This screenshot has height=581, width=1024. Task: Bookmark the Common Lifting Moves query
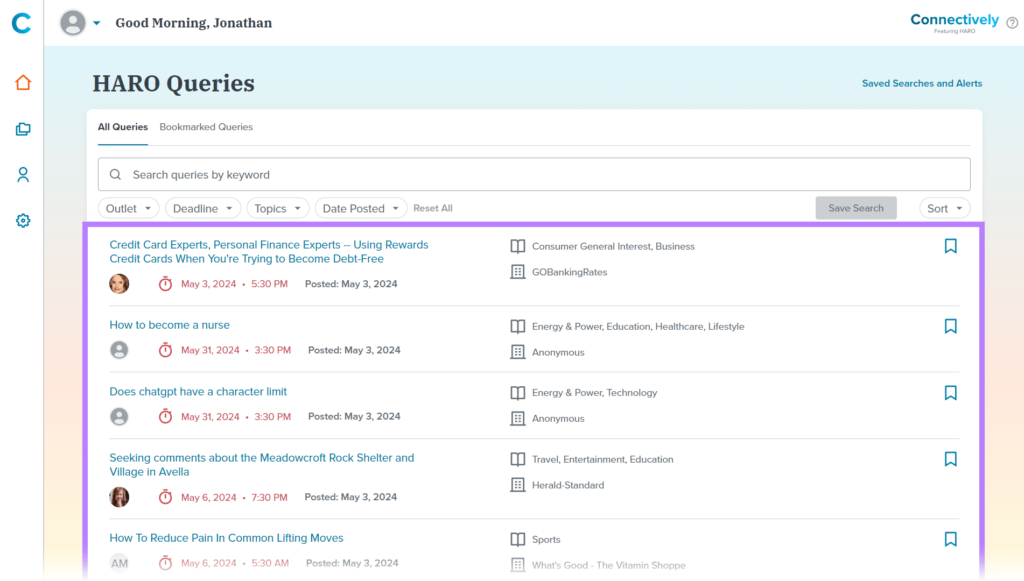pyautogui.click(x=951, y=539)
